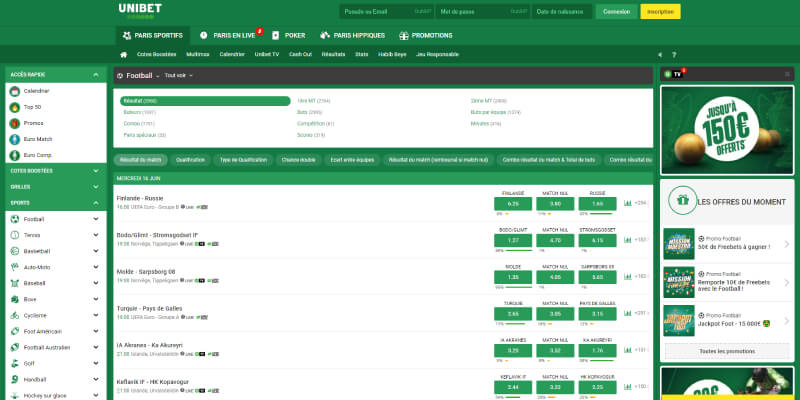800x400 pixels.
Task: Click Toutes les promotions button
Action: [727, 351]
